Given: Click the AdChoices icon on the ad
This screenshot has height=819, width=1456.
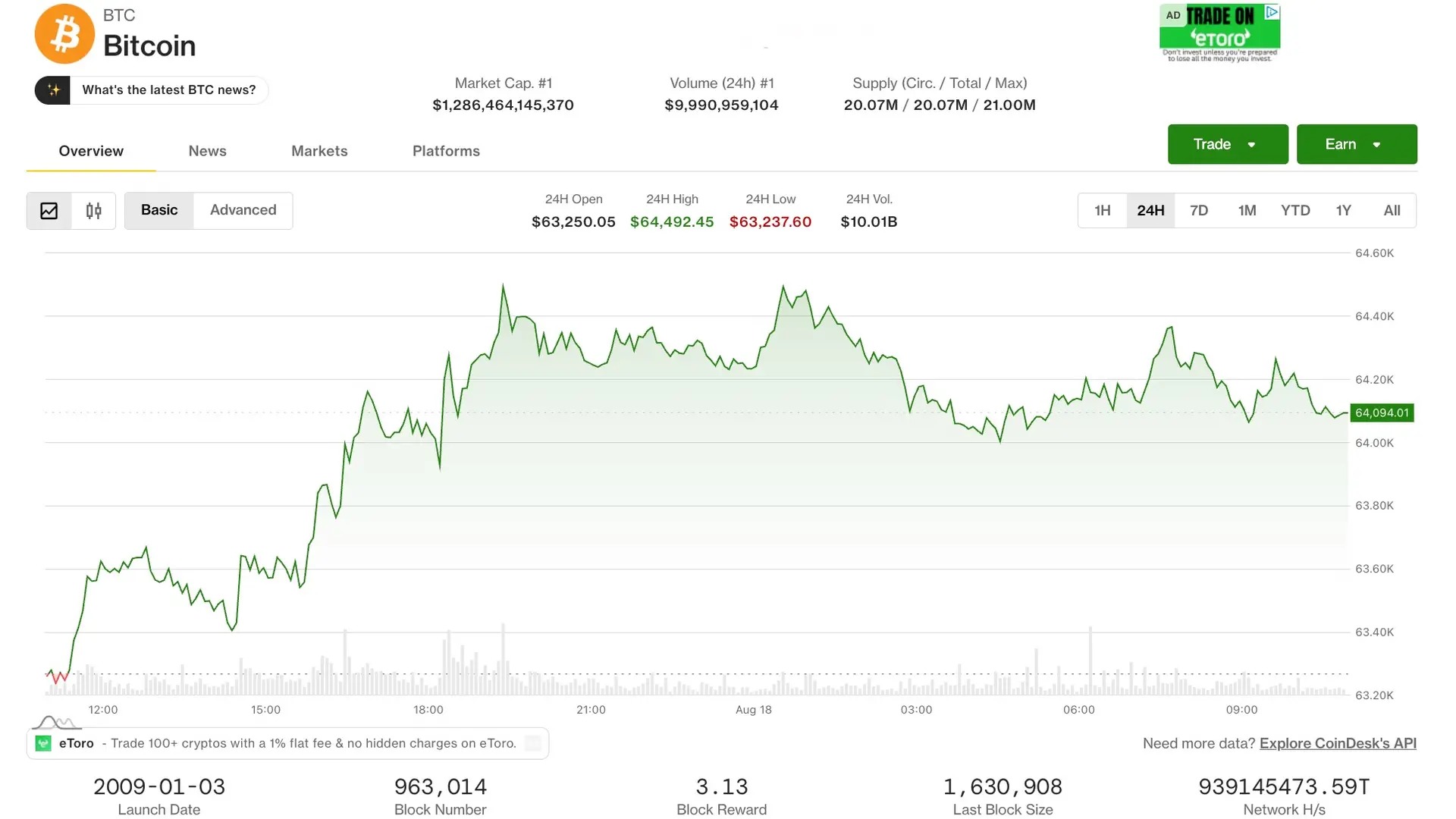Looking at the screenshot, I should tap(1272, 12).
